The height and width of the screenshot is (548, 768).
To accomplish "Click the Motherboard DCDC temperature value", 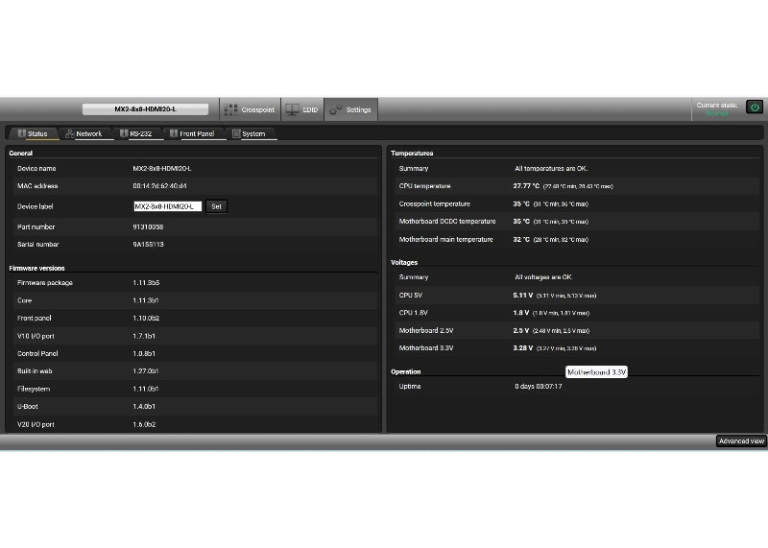I will (x=521, y=221).
